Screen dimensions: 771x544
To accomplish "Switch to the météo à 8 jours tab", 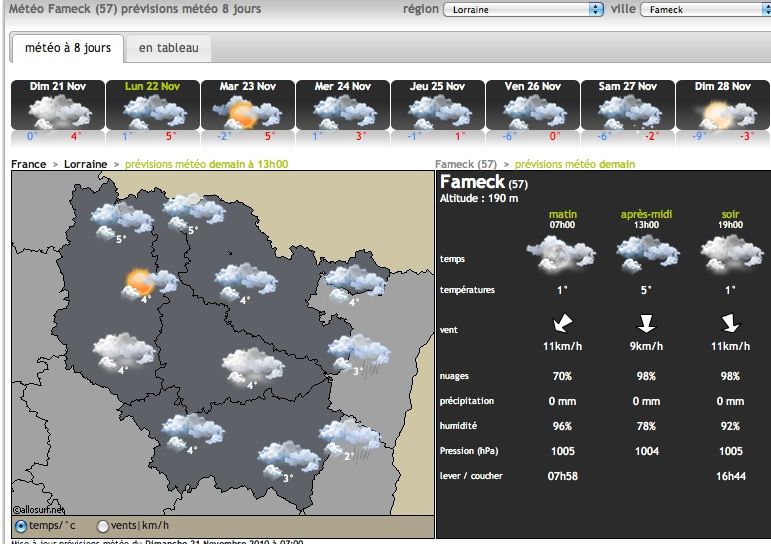I will 68,48.
